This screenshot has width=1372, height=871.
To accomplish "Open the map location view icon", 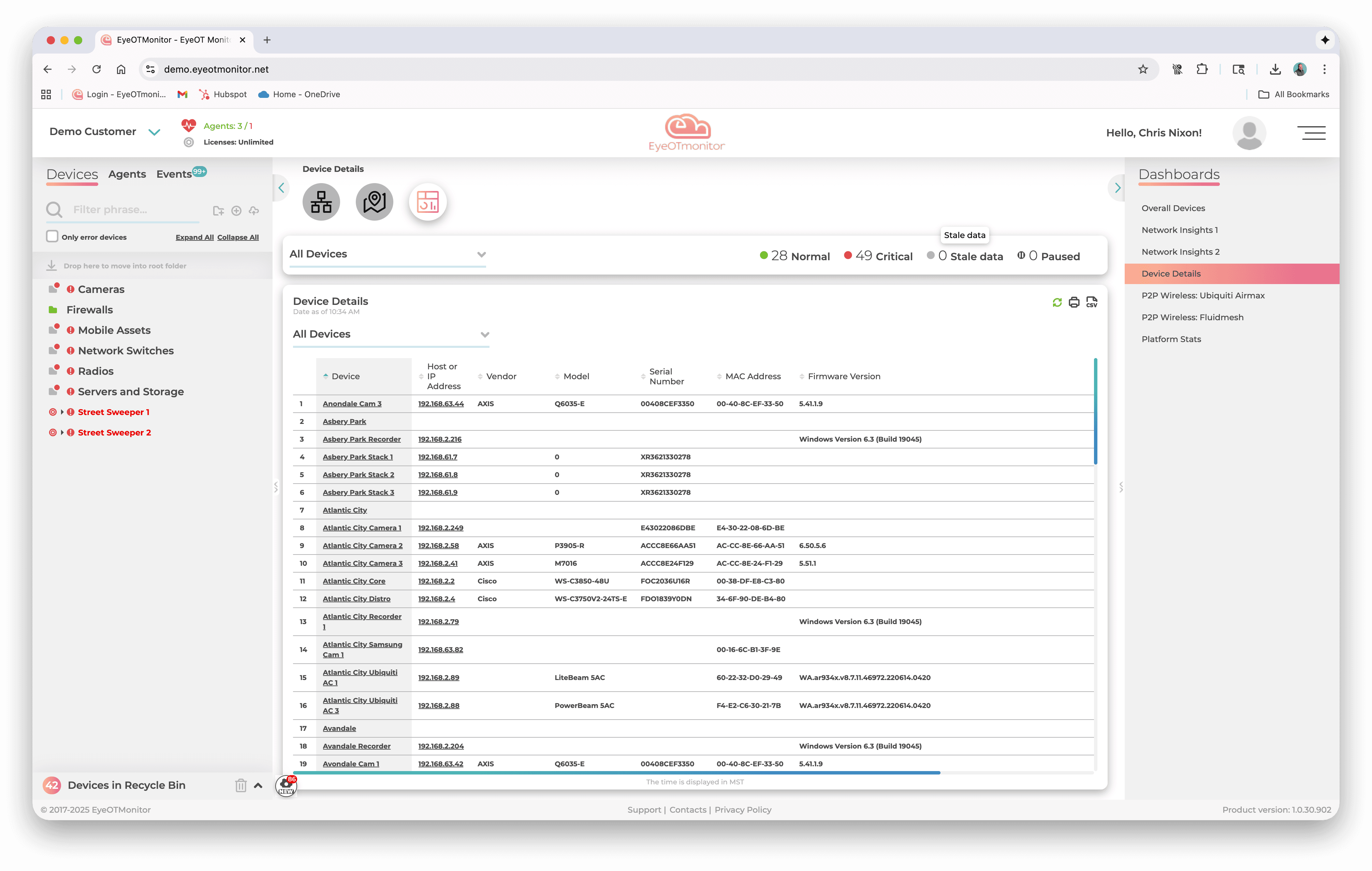I will click(374, 202).
